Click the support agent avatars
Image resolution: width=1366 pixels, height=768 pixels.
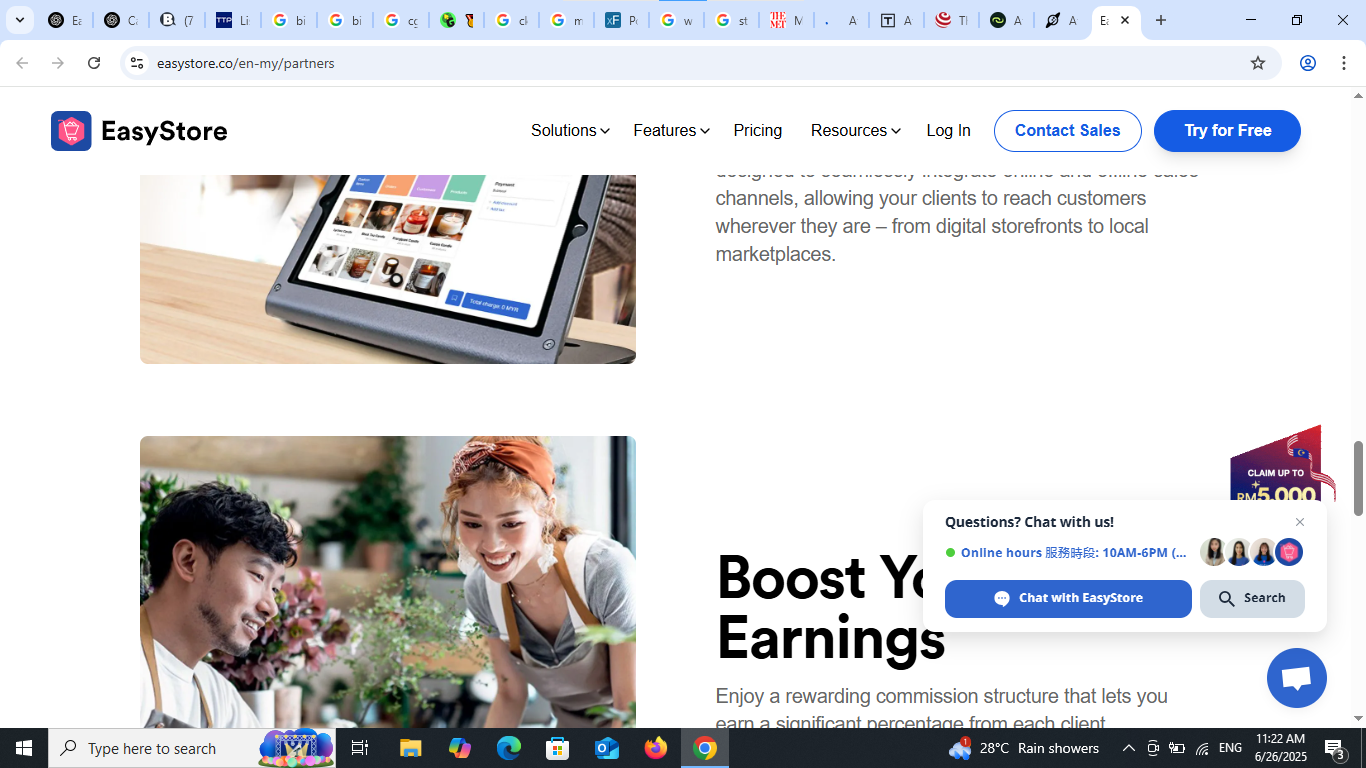coord(1252,552)
